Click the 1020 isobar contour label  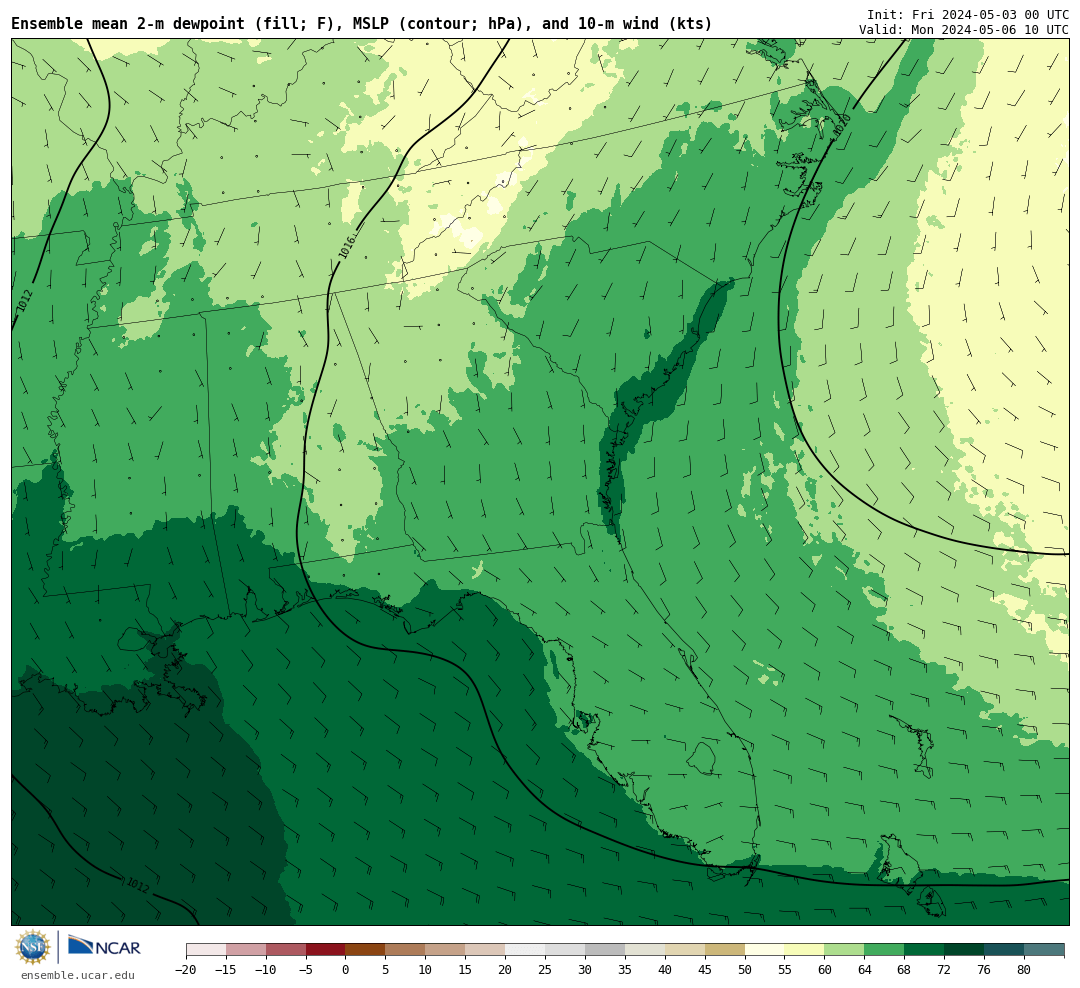pyautogui.click(x=842, y=127)
